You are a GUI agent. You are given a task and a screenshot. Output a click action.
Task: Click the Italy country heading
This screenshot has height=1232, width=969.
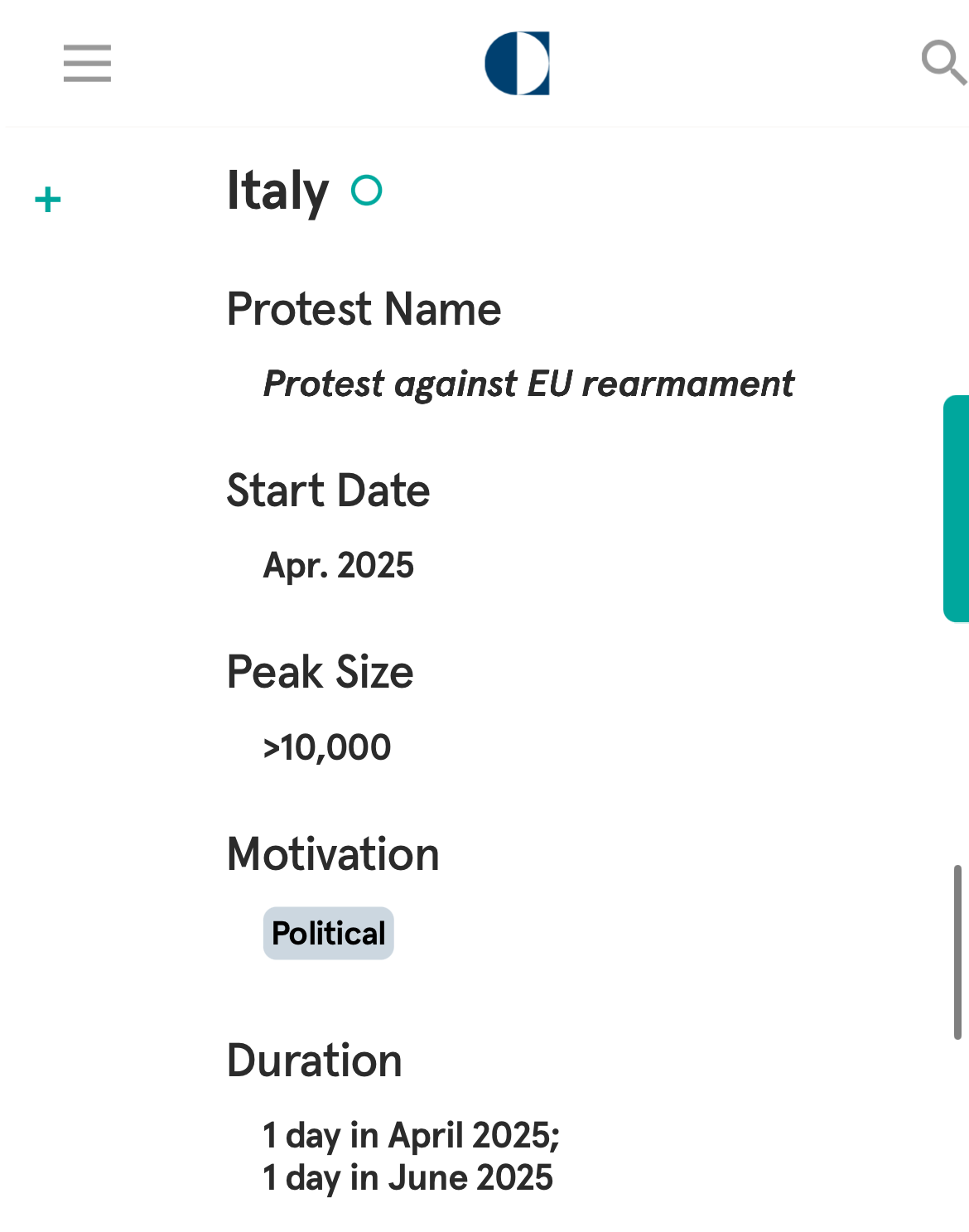point(278,191)
